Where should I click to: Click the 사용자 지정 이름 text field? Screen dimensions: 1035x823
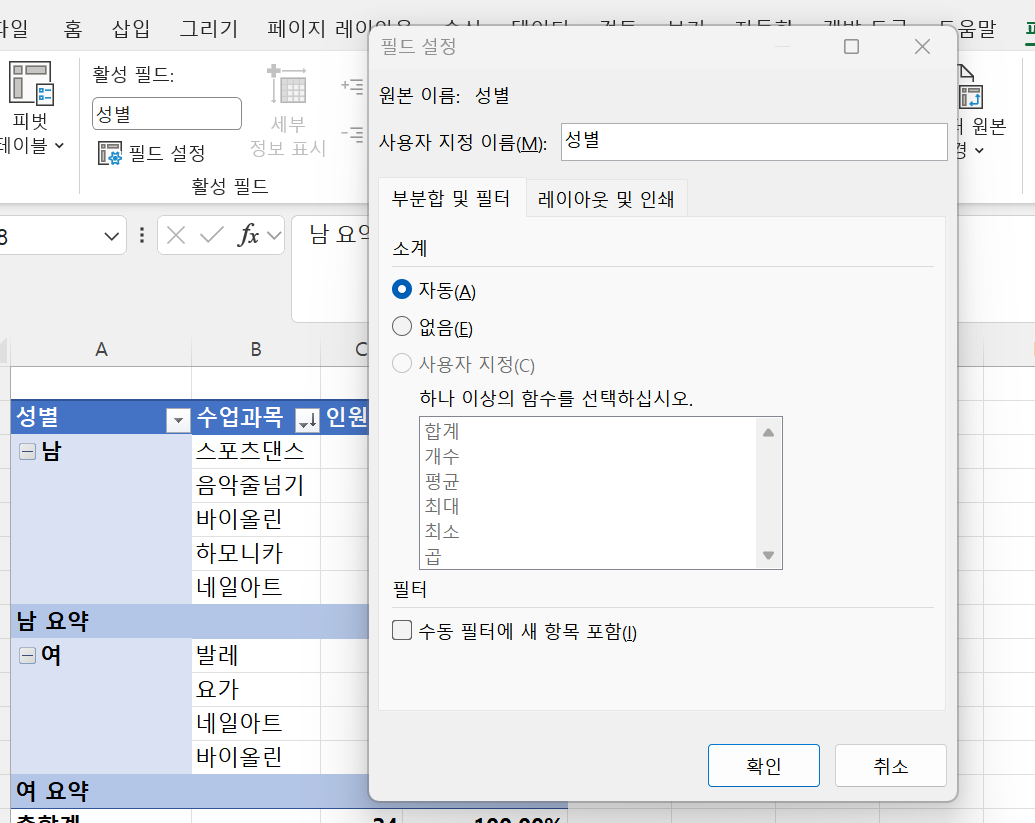[x=752, y=142]
